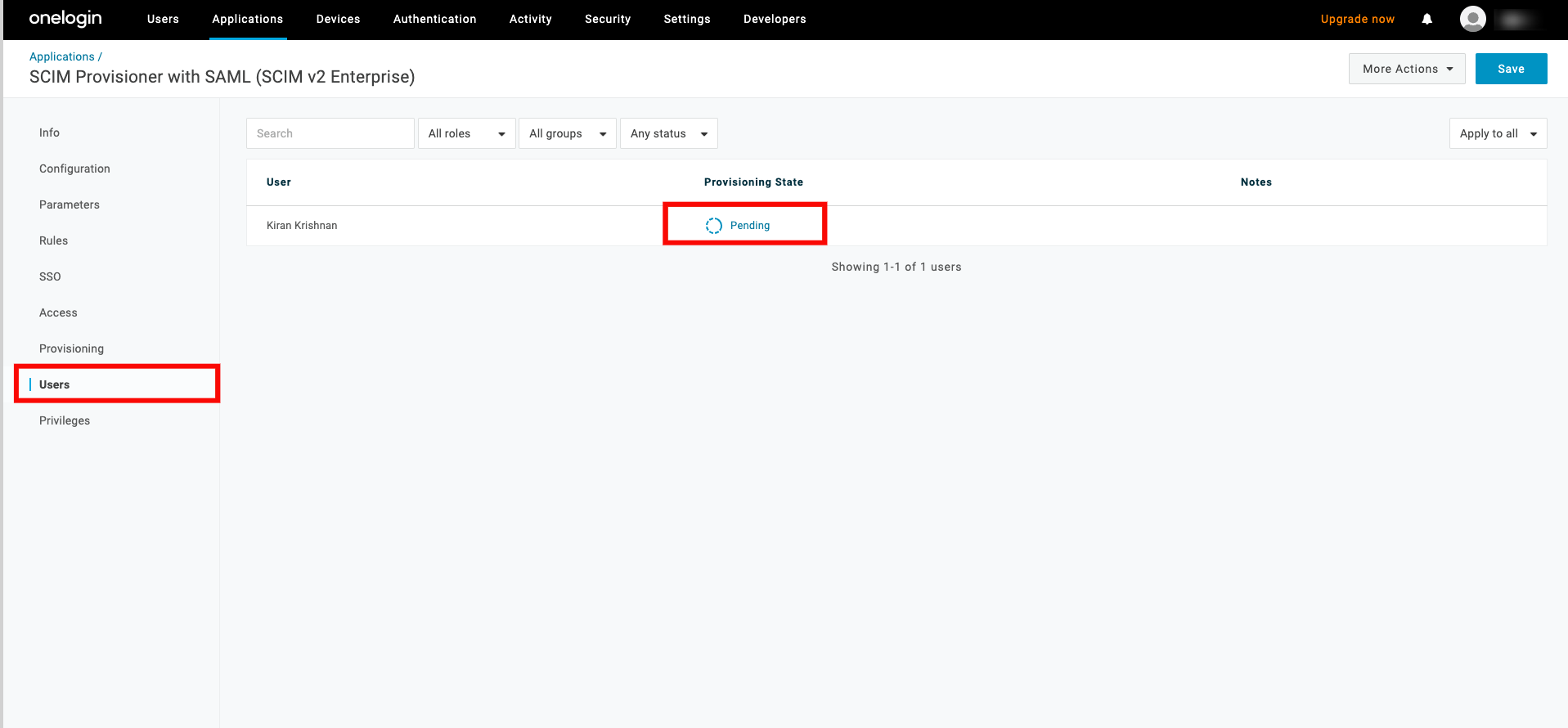1568x728 pixels.
Task: Switch to the Configuration tab
Action: click(74, 169)
